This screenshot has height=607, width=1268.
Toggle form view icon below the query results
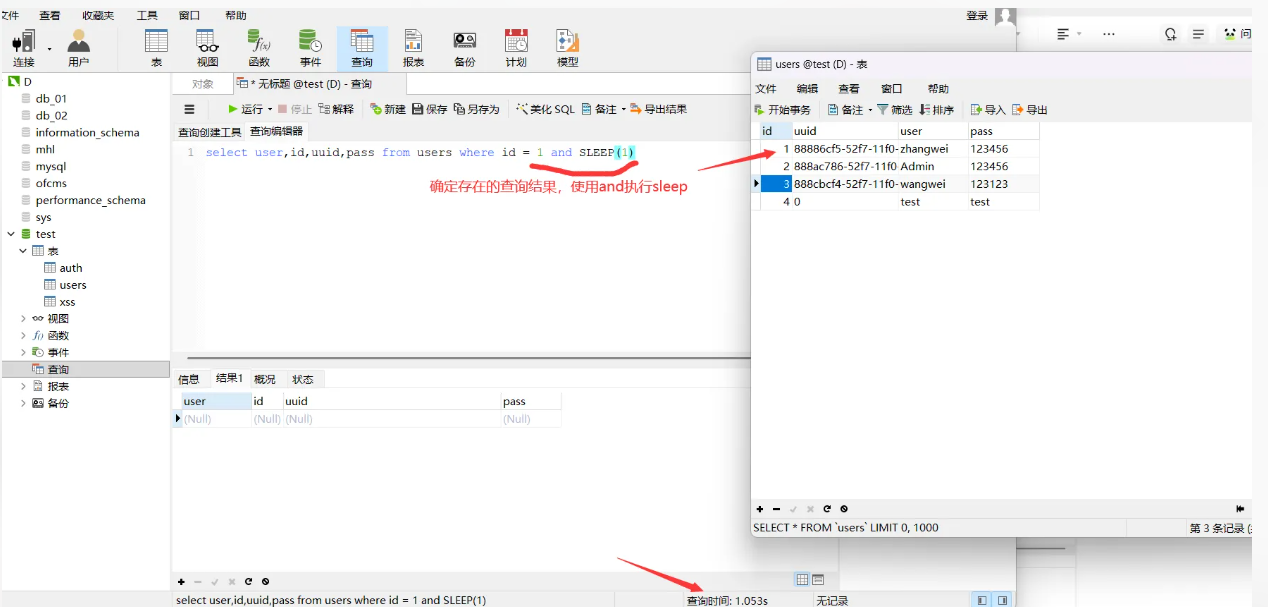pos(818,580)
